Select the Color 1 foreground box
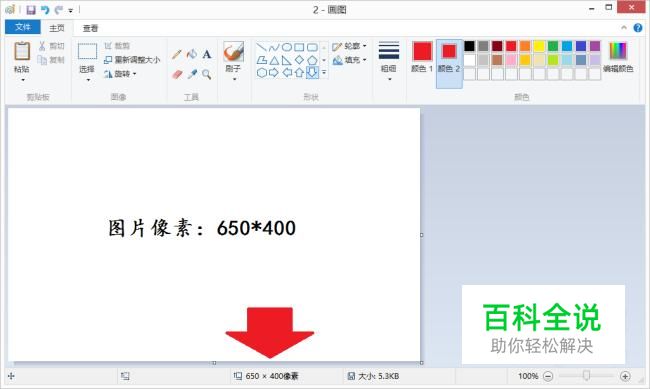This screenshot has height=389, width=650. (422, 57)
